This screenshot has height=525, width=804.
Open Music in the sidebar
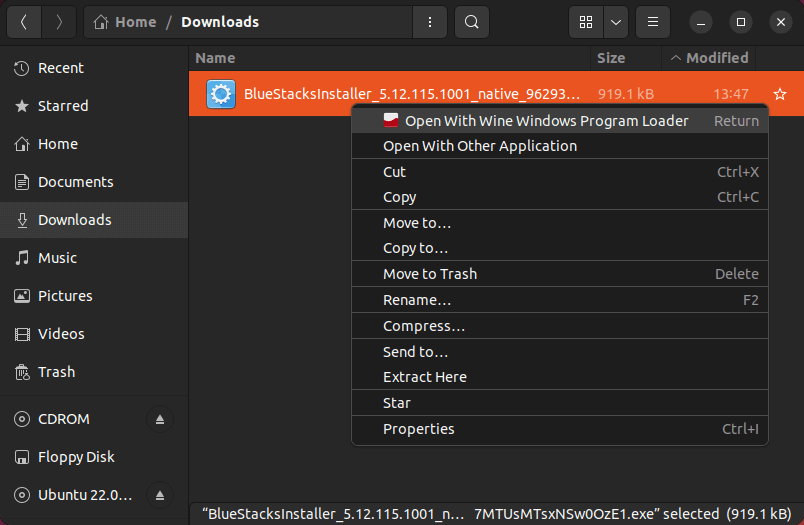pos(94,258)
